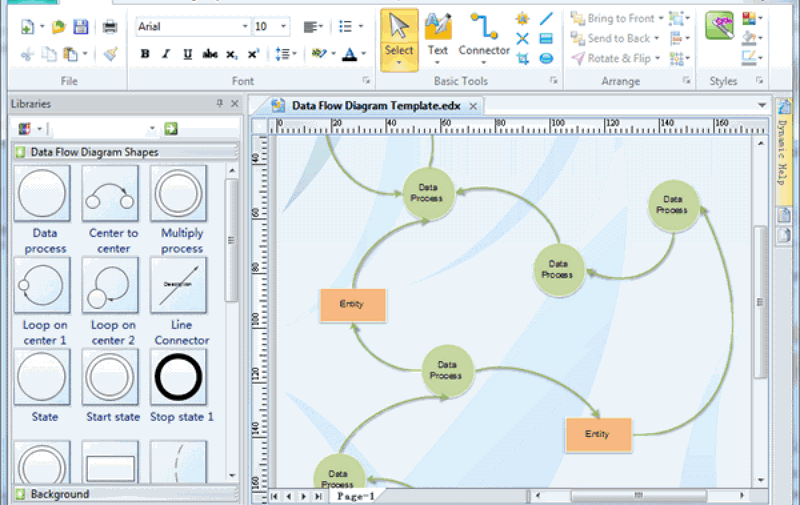The image size is (800, 505).
Task: Select the Format Painter brush icon
Action: (x=110, y=54)
